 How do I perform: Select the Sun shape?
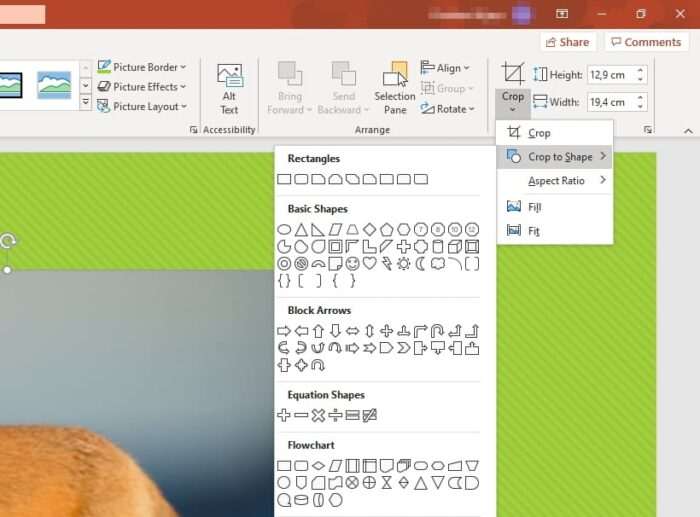point(404,264)
